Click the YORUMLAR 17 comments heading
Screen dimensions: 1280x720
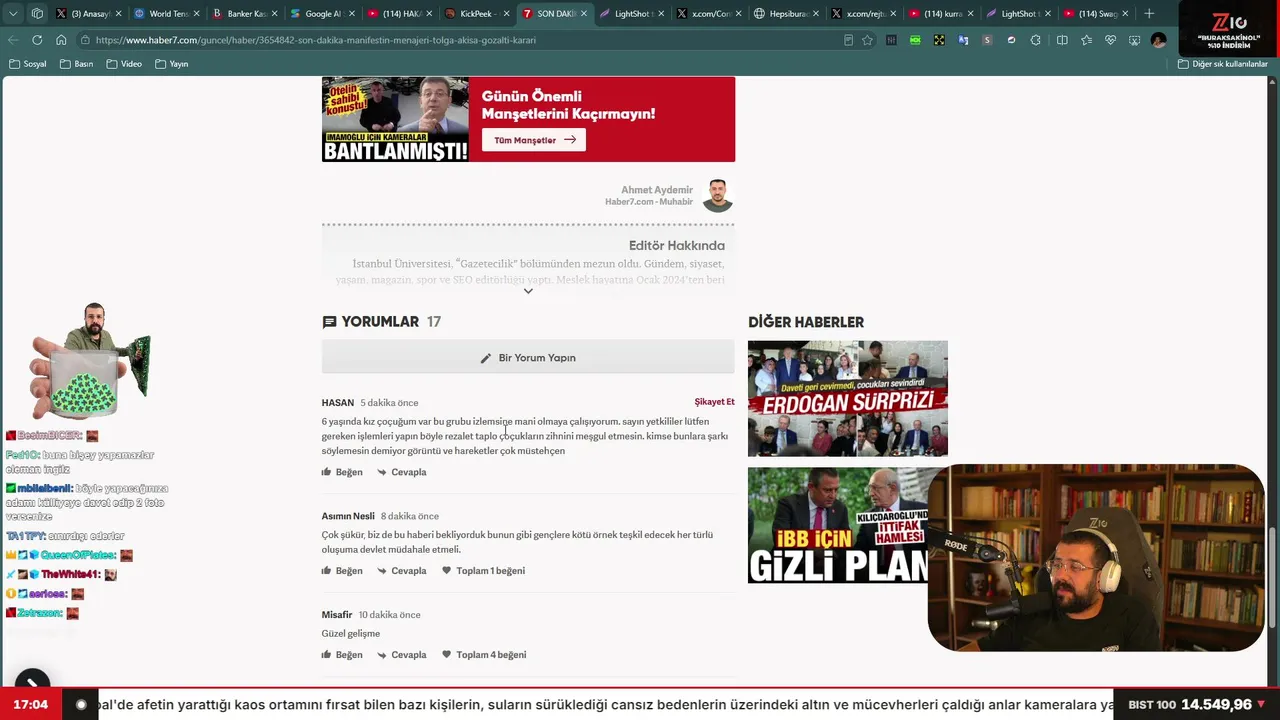point(382,322)
